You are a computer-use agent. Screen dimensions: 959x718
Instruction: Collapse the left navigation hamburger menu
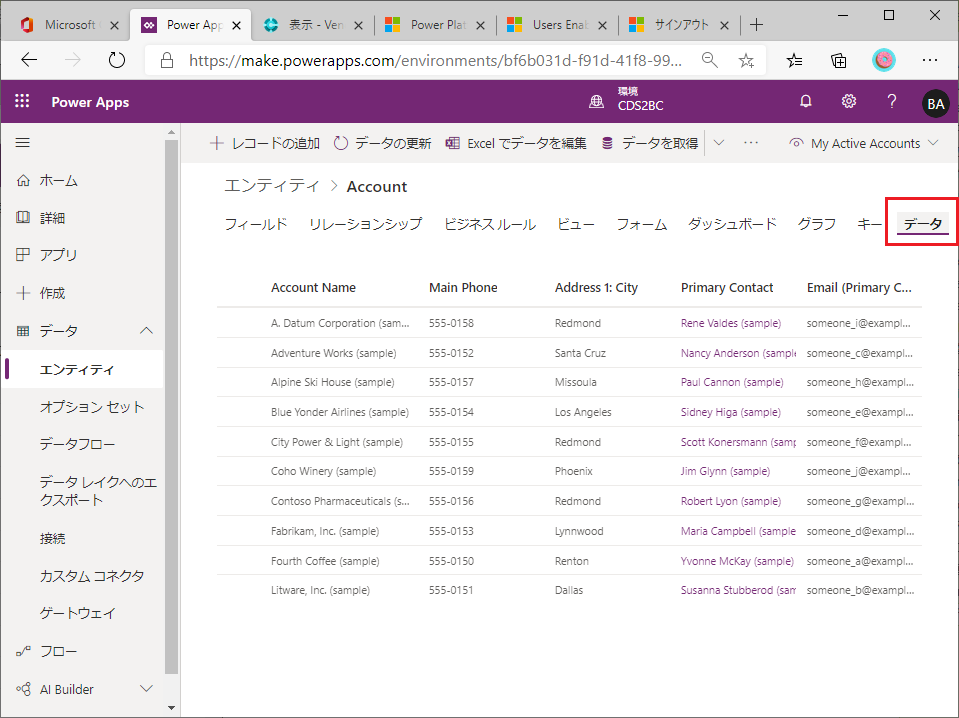coord(23,142)
